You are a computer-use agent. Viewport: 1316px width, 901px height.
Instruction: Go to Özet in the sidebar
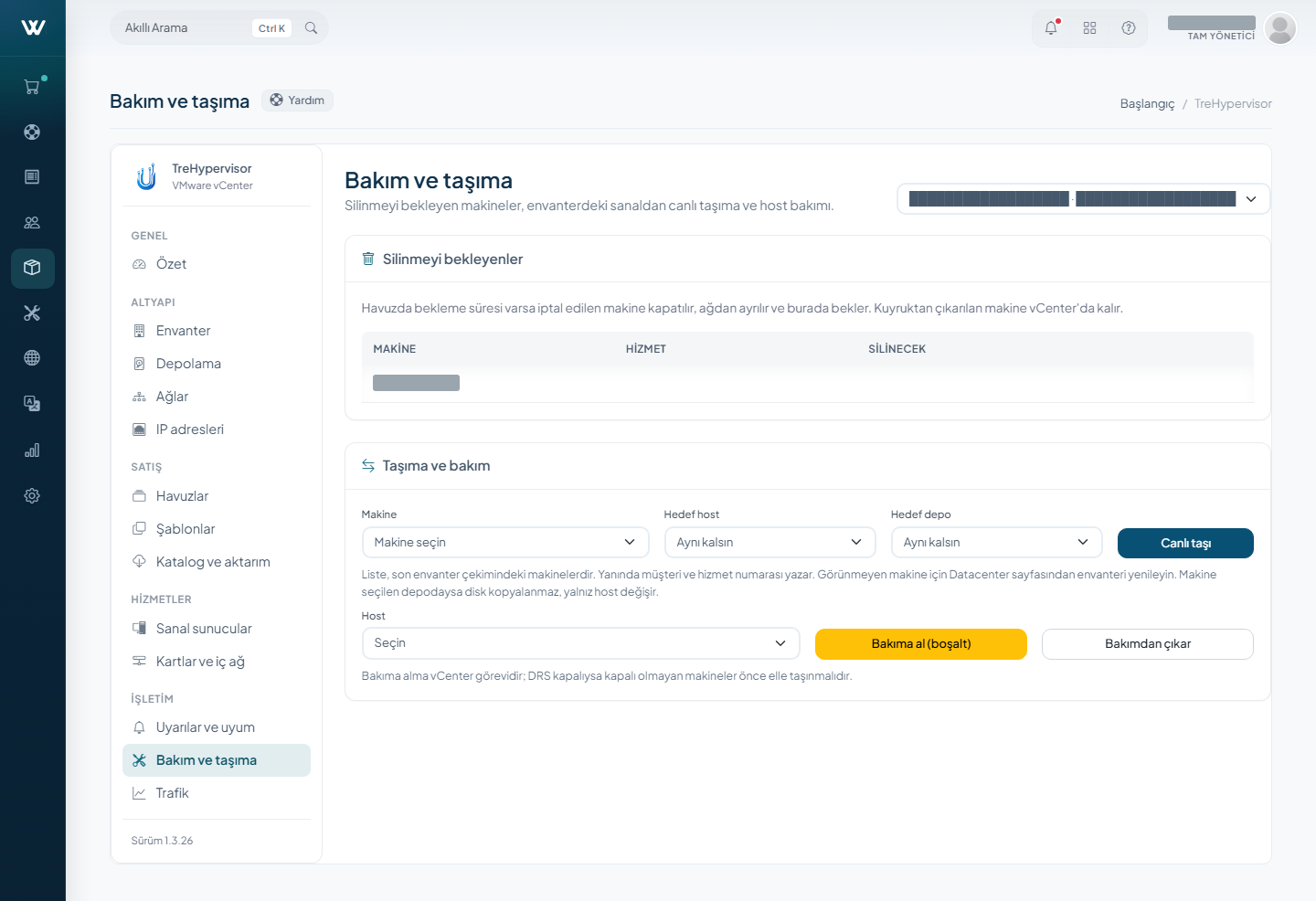tap(217, 264)
